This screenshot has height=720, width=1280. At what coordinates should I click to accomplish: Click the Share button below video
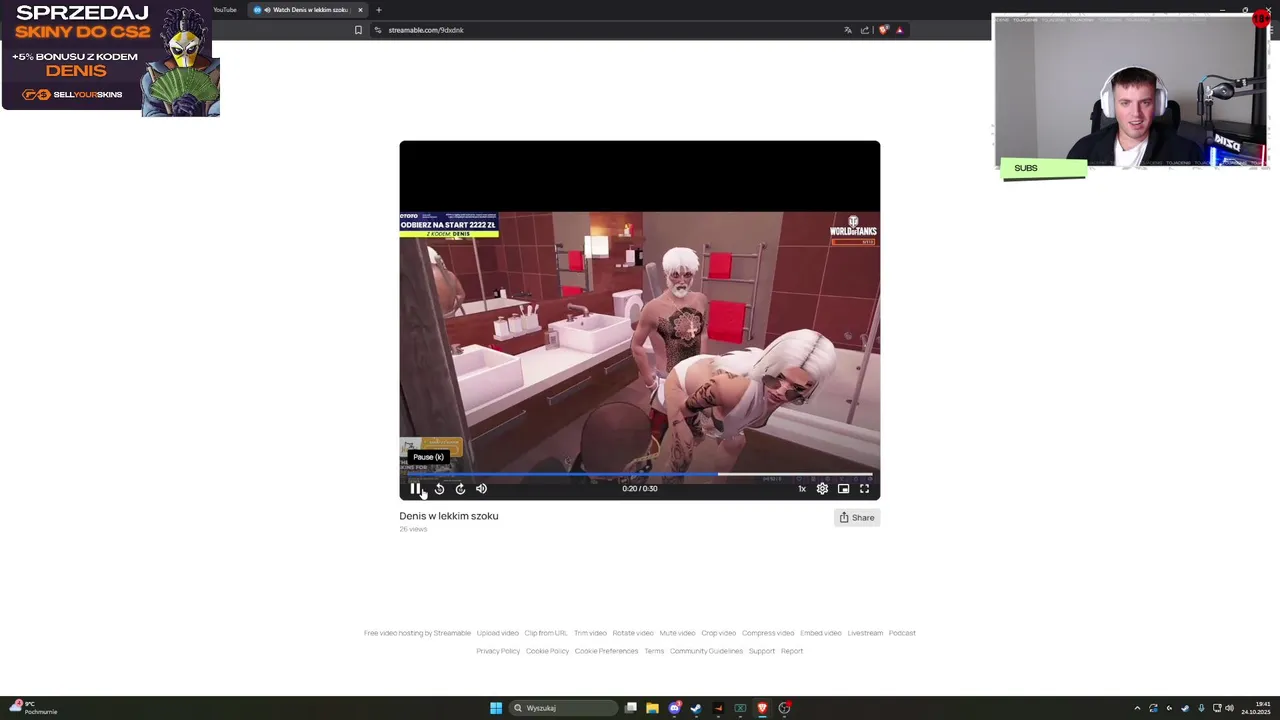click(857, 517)
